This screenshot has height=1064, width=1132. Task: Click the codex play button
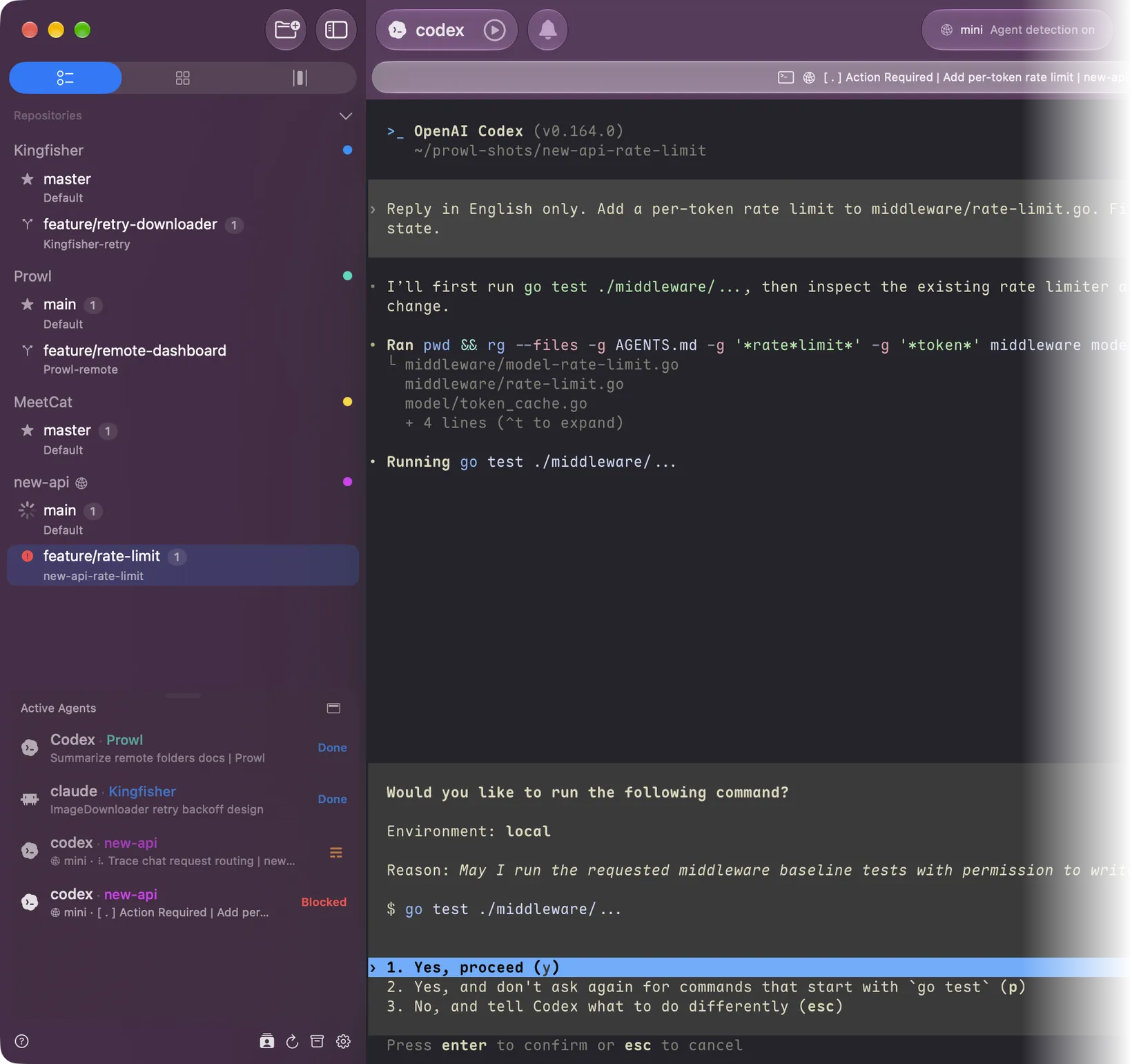tap(494, 30)
